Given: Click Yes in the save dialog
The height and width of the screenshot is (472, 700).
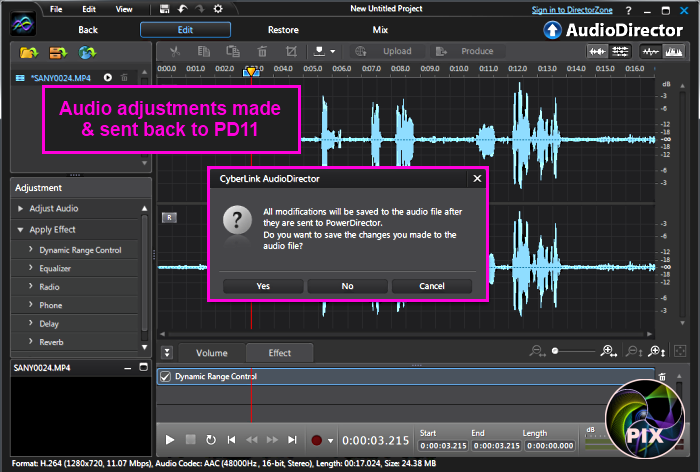Looking at the screenshot, I should (263, 286).
